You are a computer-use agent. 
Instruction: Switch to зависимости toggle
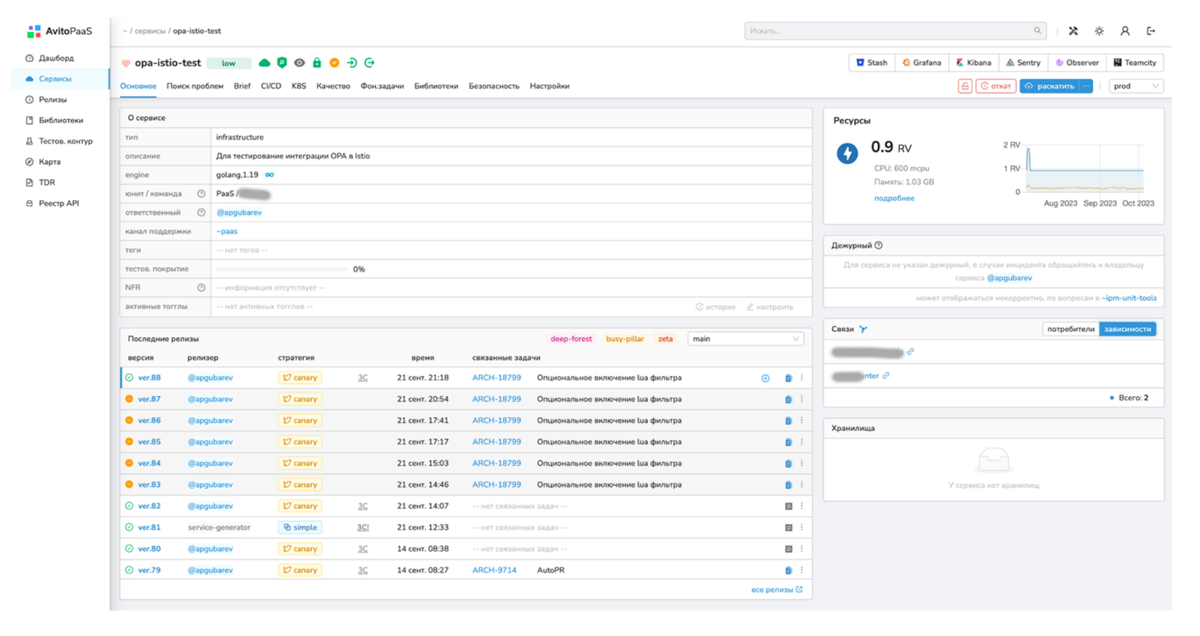tap(1128, 329)
